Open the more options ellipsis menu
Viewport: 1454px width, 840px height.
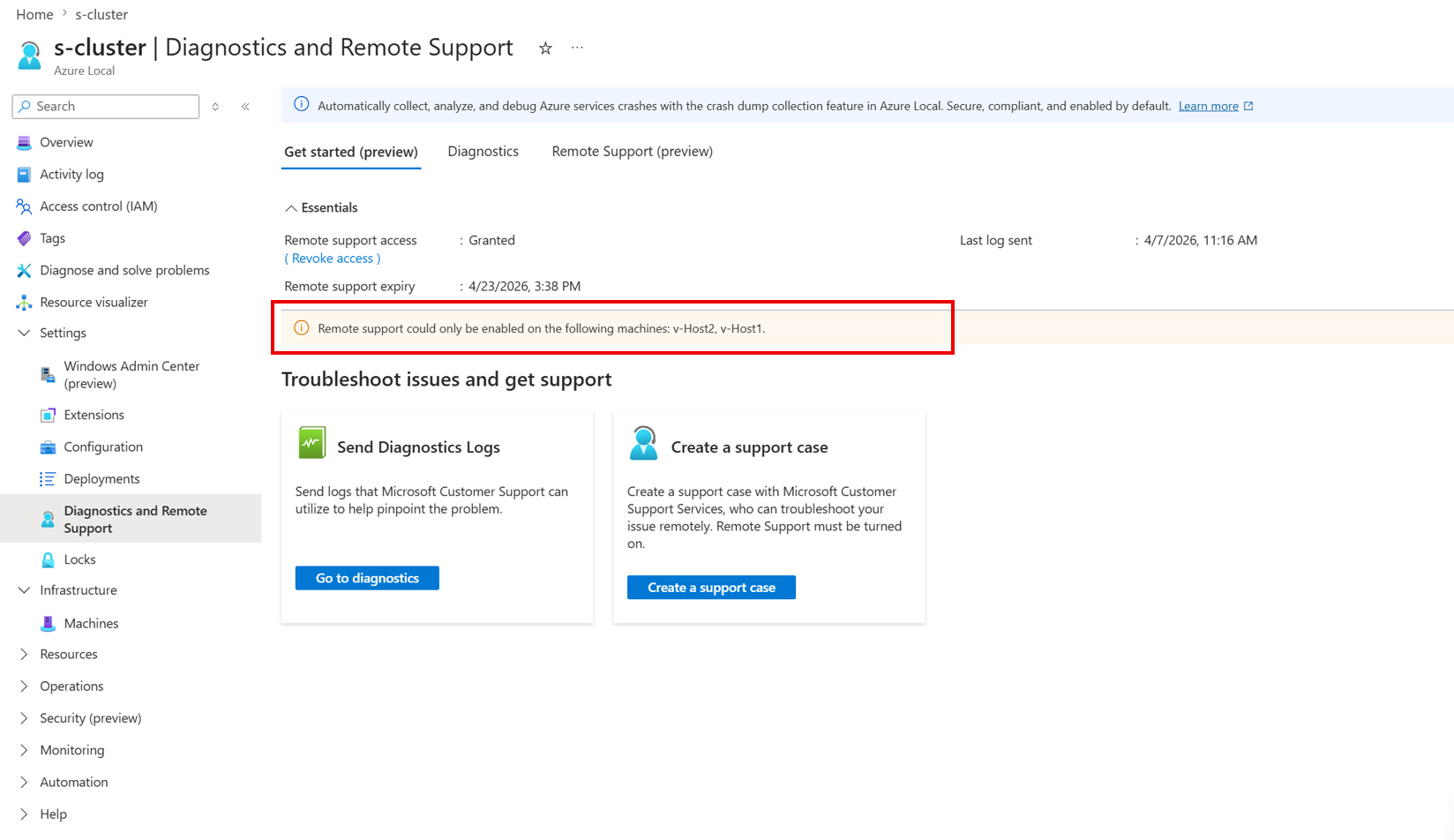577,48
